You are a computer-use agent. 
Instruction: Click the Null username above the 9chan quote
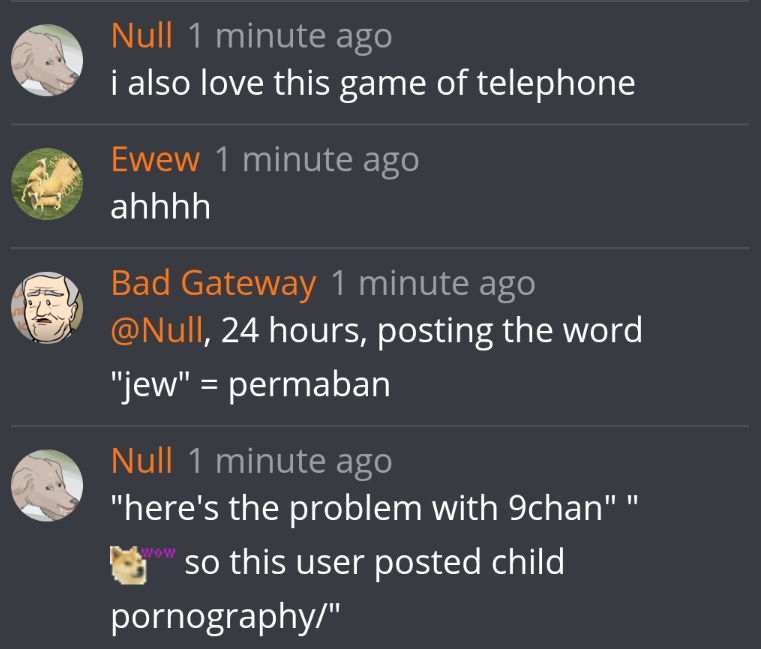(142, 461)
